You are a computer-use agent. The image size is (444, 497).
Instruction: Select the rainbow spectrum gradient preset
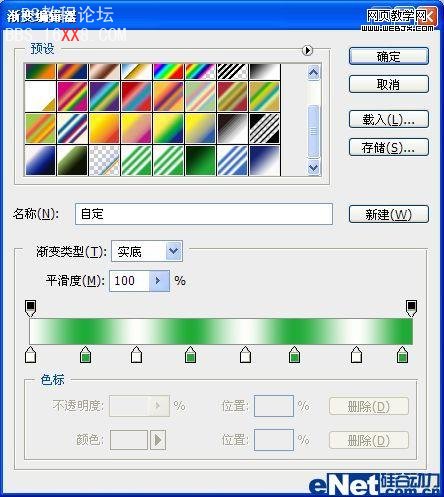pyautogui.click(x=168, y=71)
